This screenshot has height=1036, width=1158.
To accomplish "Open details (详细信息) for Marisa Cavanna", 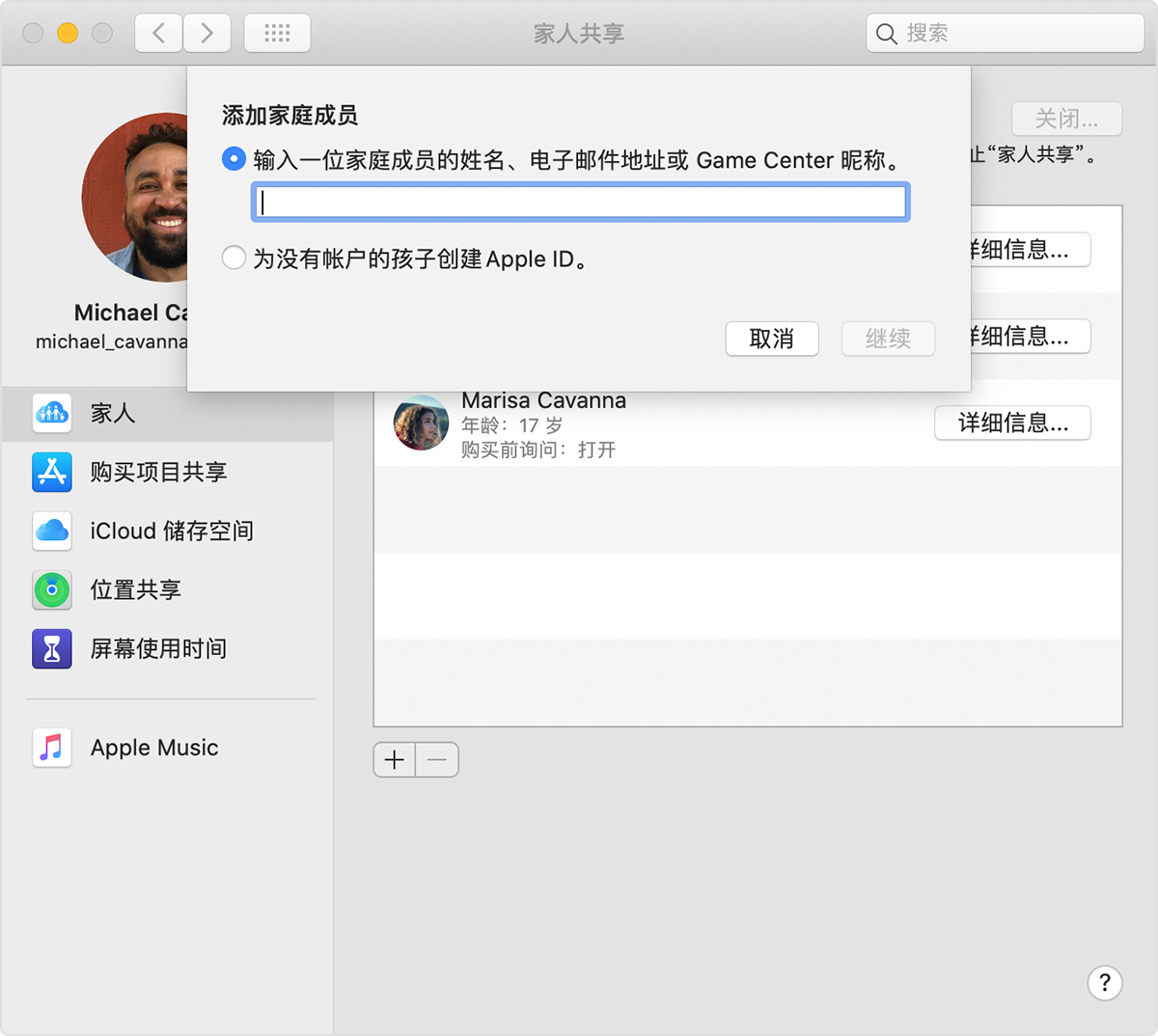I will coord(1012,423).
